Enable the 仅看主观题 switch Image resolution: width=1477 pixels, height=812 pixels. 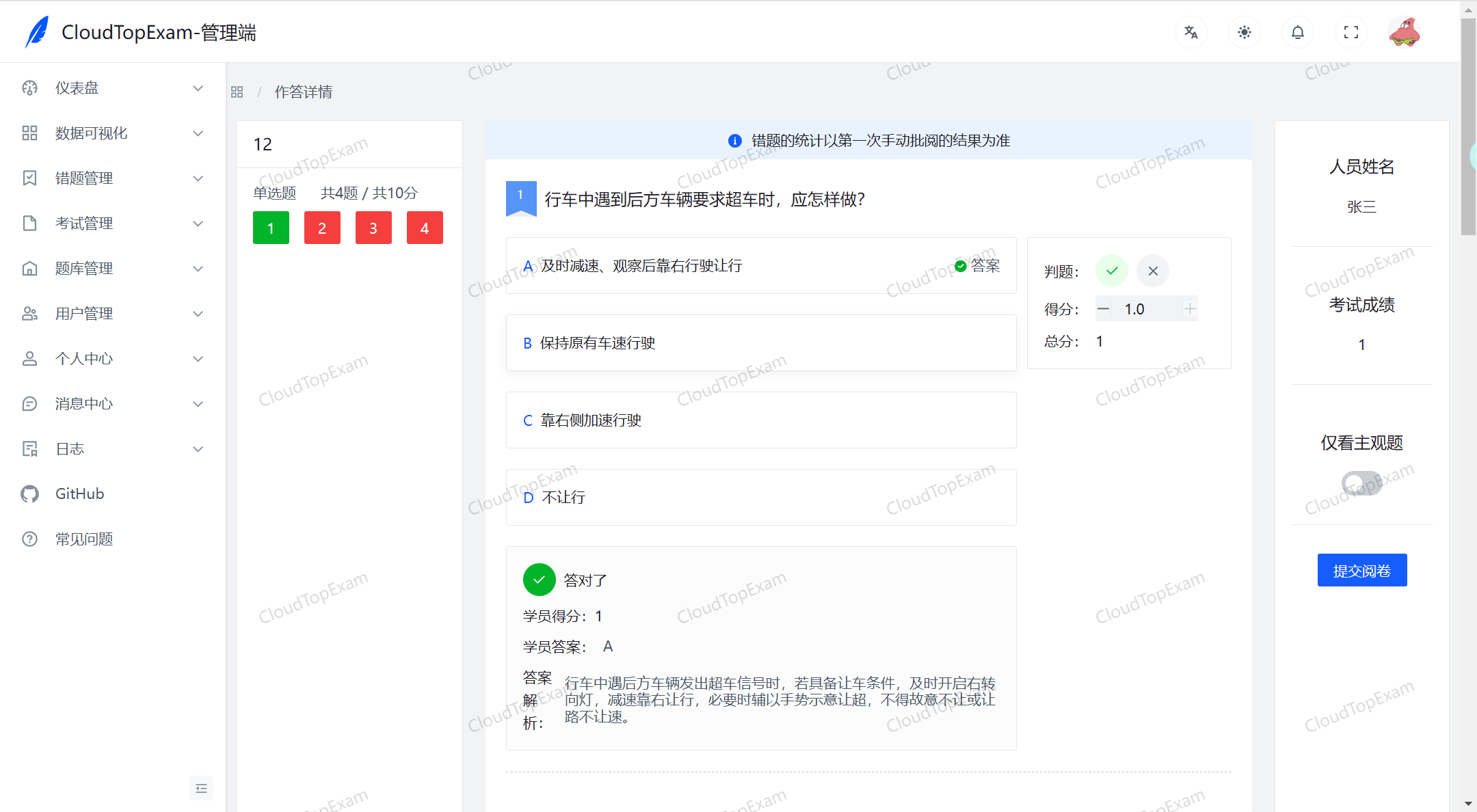coord(1361,483)
